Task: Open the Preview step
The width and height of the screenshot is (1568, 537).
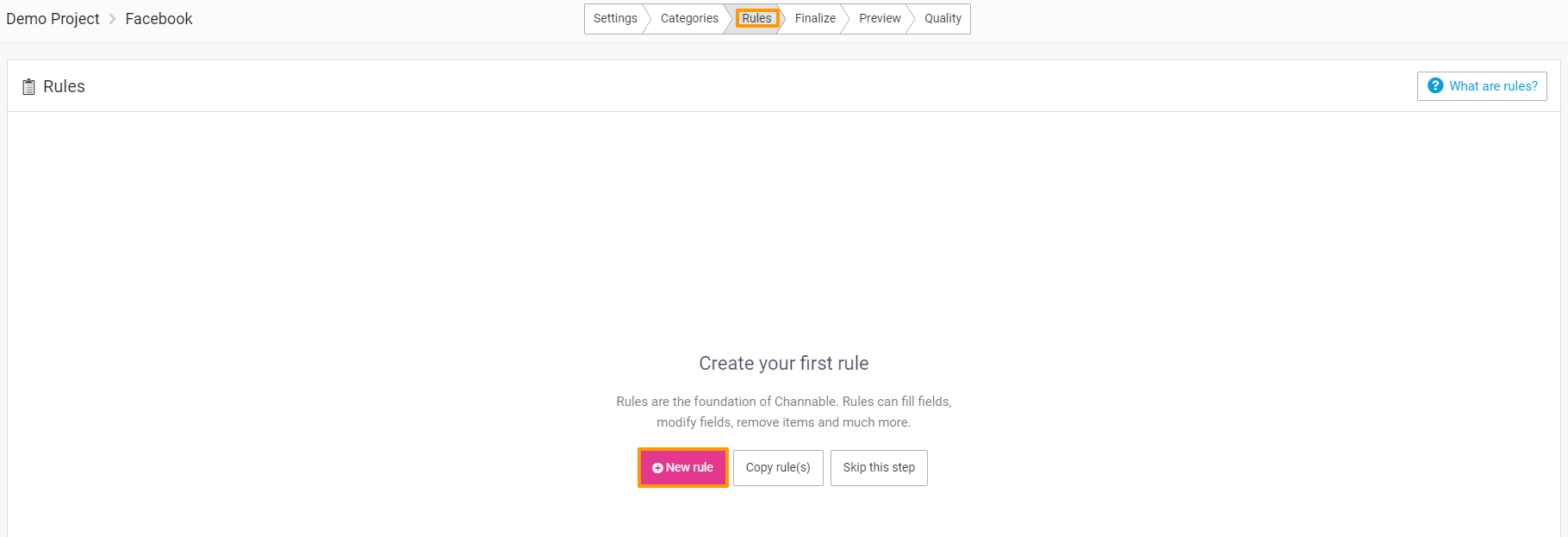Action: (x=880, y=19)
